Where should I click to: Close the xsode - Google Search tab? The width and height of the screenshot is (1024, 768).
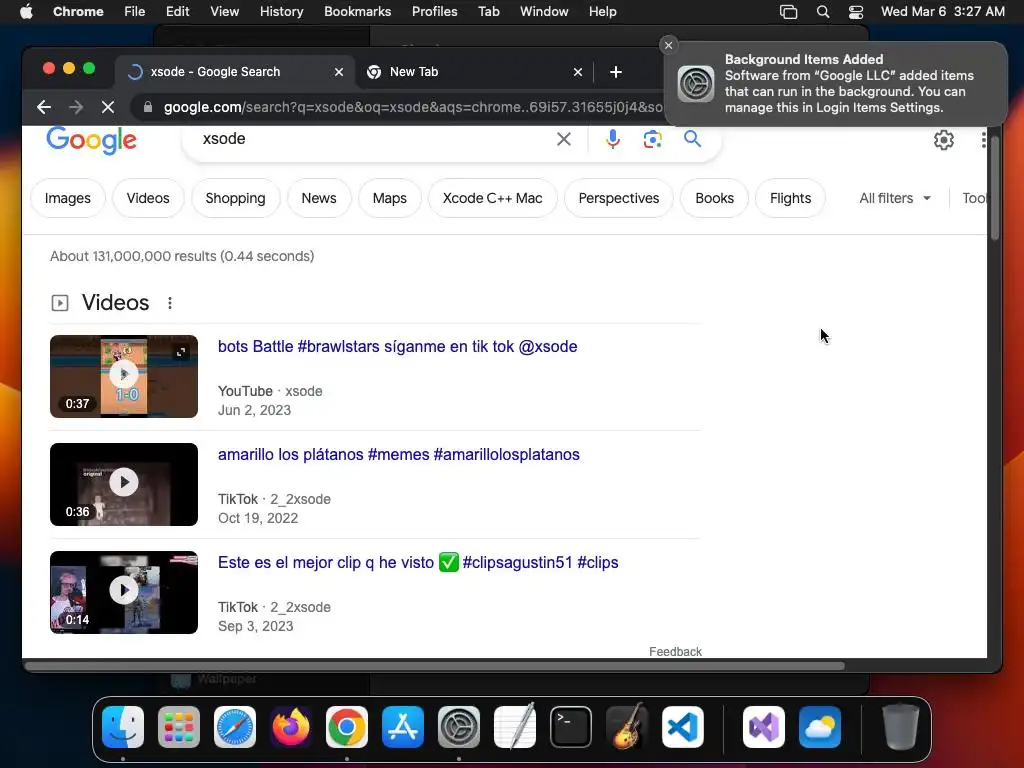338,72
